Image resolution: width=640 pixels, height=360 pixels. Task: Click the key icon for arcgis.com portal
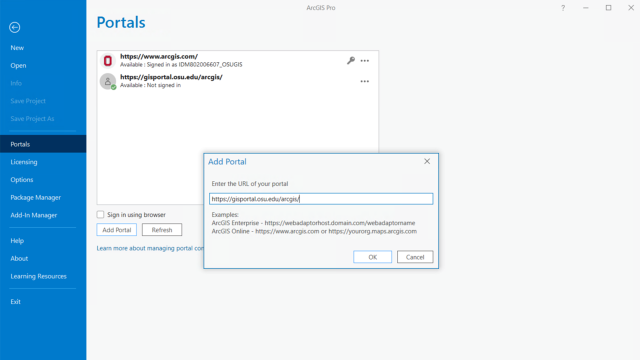click(351, 60)
